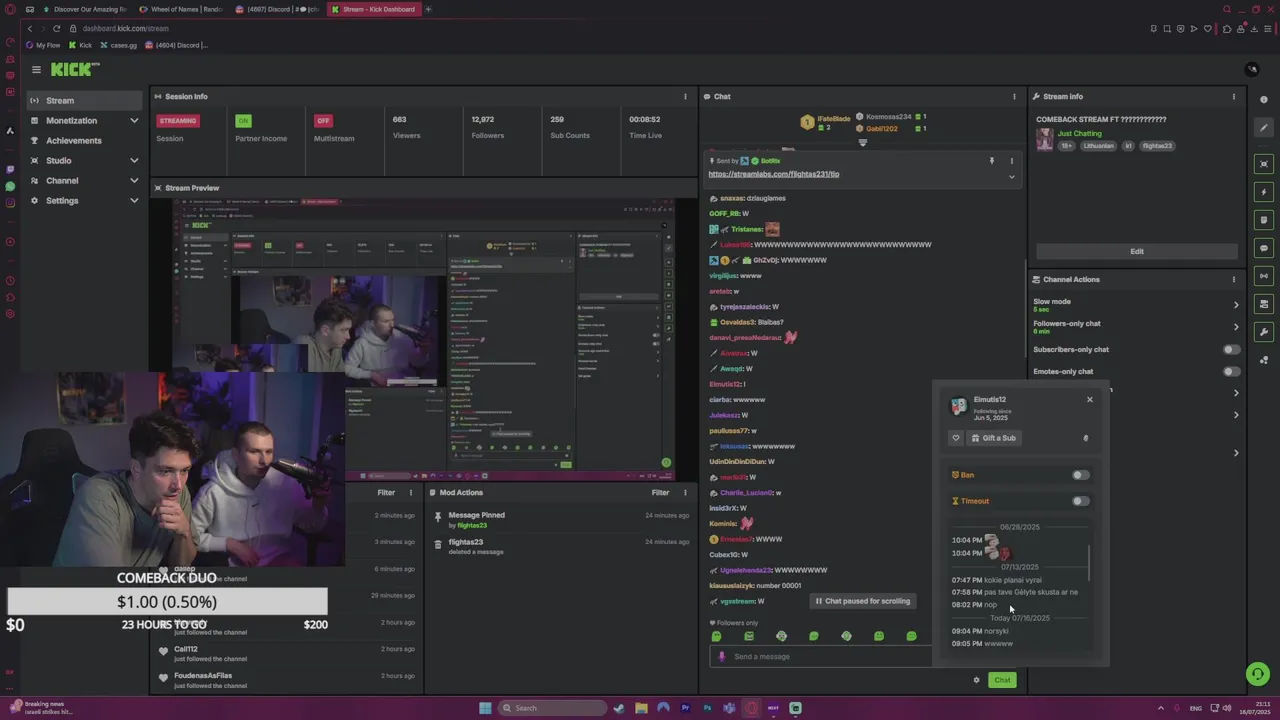This screenshot has width=1280, height=720.
Task: Expand the pinned message chevron
Action: pyautogui.click(x=1011, y=177)
